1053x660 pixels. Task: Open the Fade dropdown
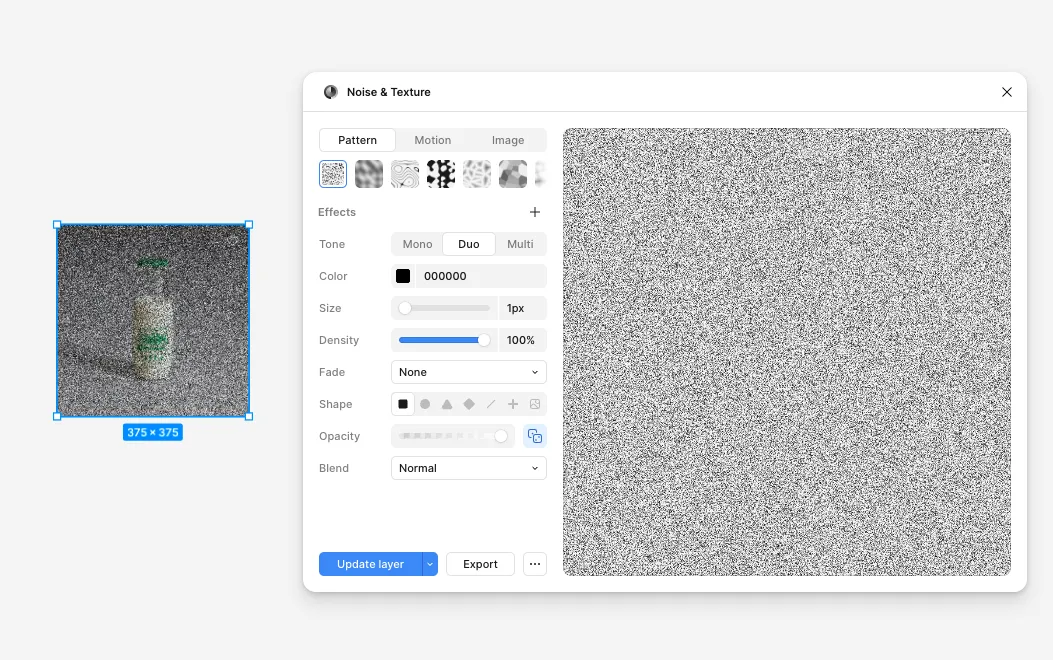(x=469, y=372)
